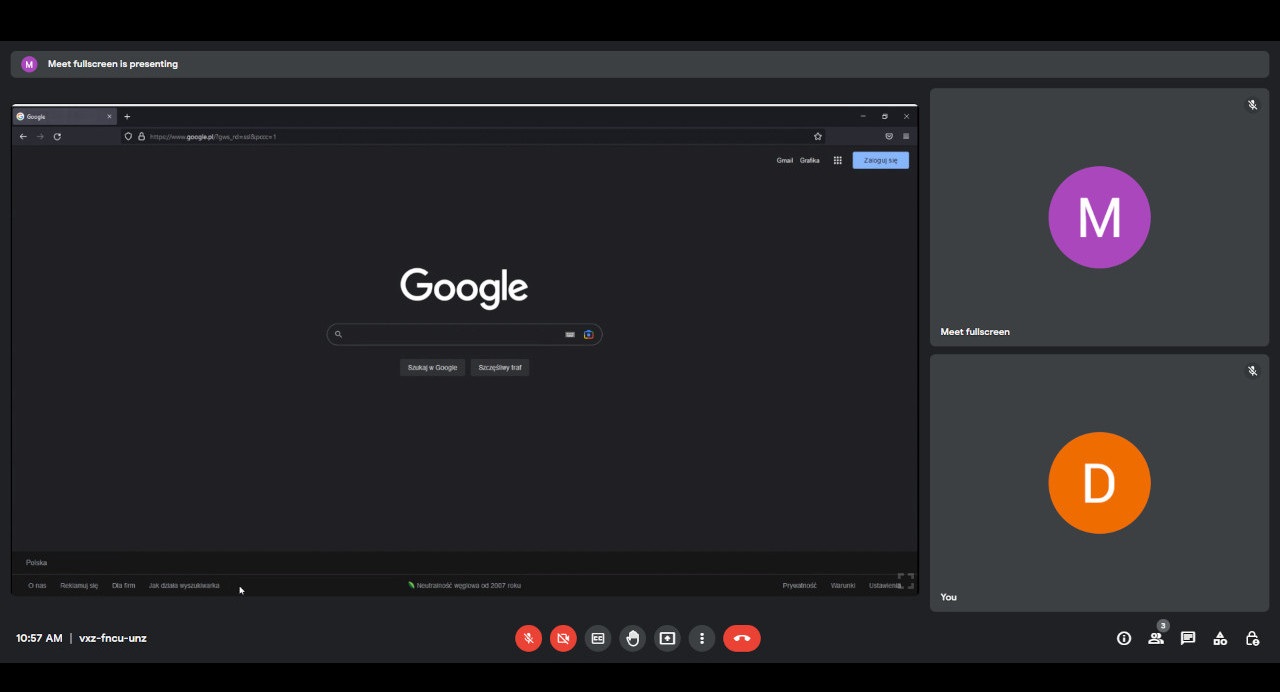Click the Google browser tab in presentation
The height and width of the screenshot is (692, 1280).
point(65,116)
